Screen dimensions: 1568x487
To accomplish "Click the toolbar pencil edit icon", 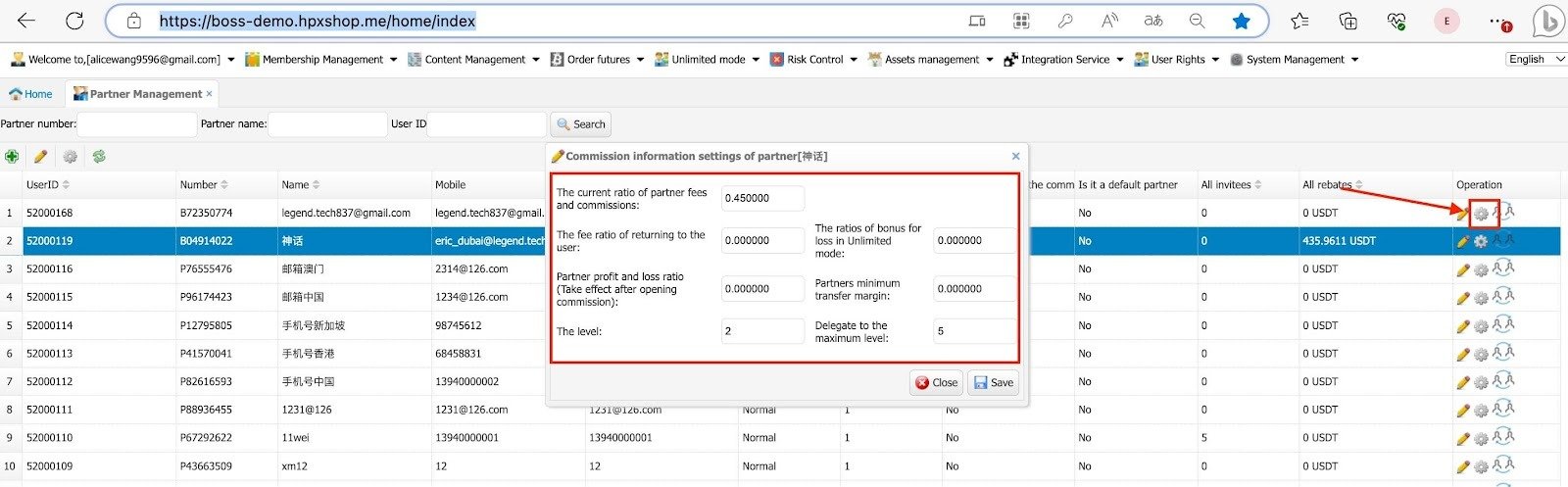I will [x=40, y=157].
